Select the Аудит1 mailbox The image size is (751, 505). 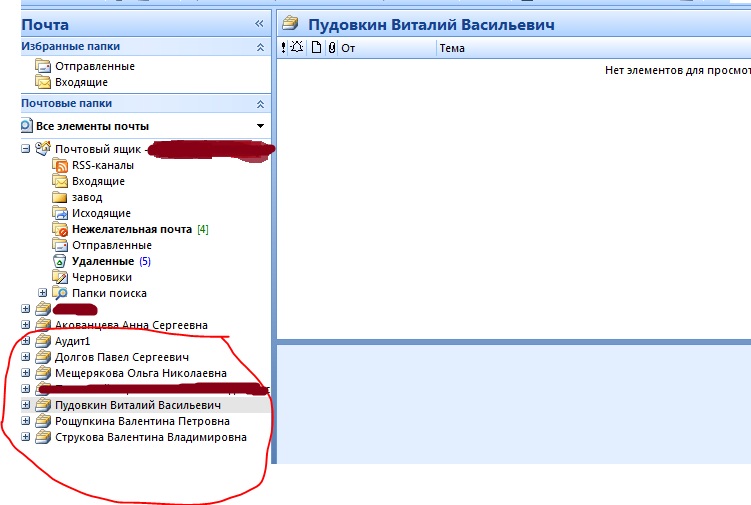pyautogui.click(x=72, y=341)
